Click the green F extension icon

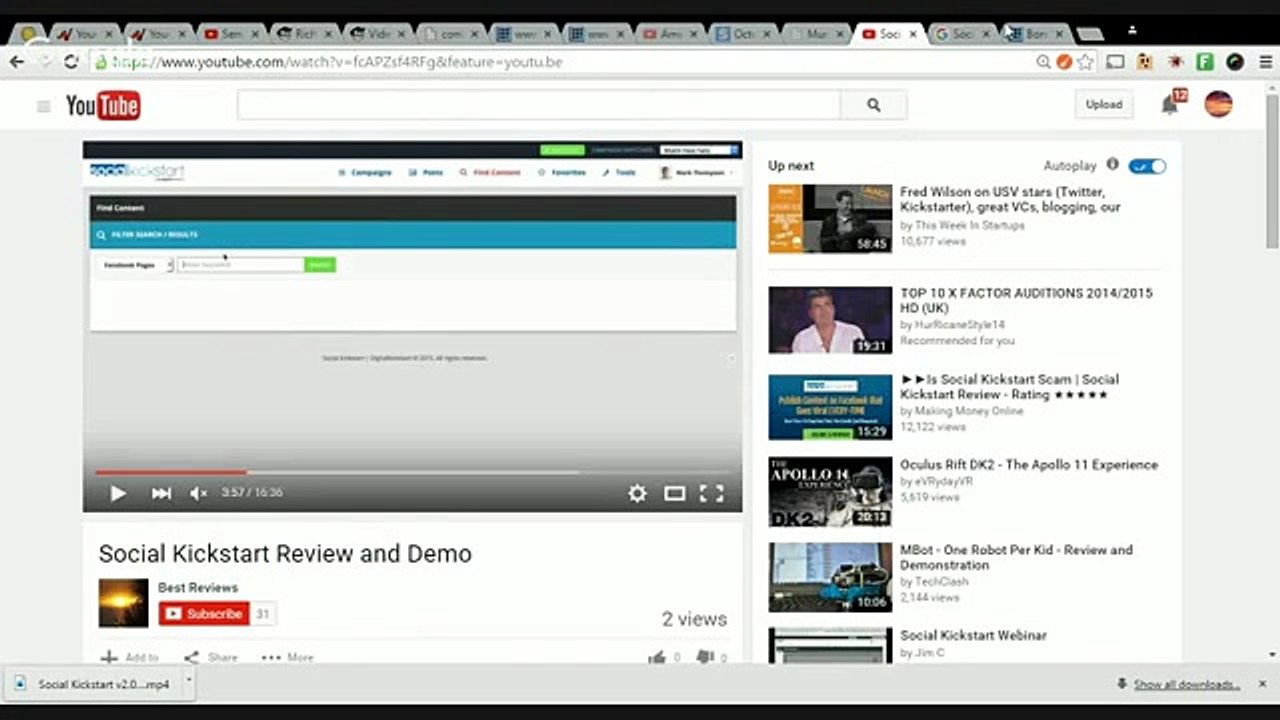point(1205,62)
